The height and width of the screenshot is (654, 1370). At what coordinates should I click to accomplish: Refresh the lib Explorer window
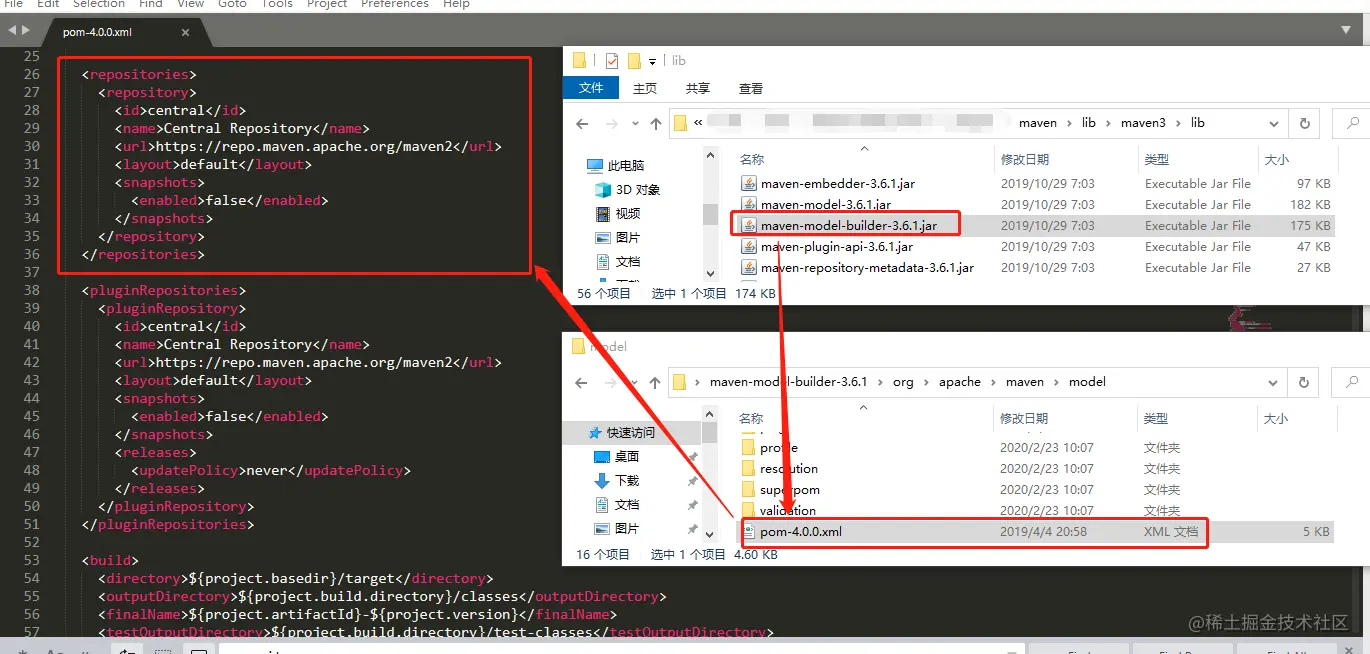1304,124
